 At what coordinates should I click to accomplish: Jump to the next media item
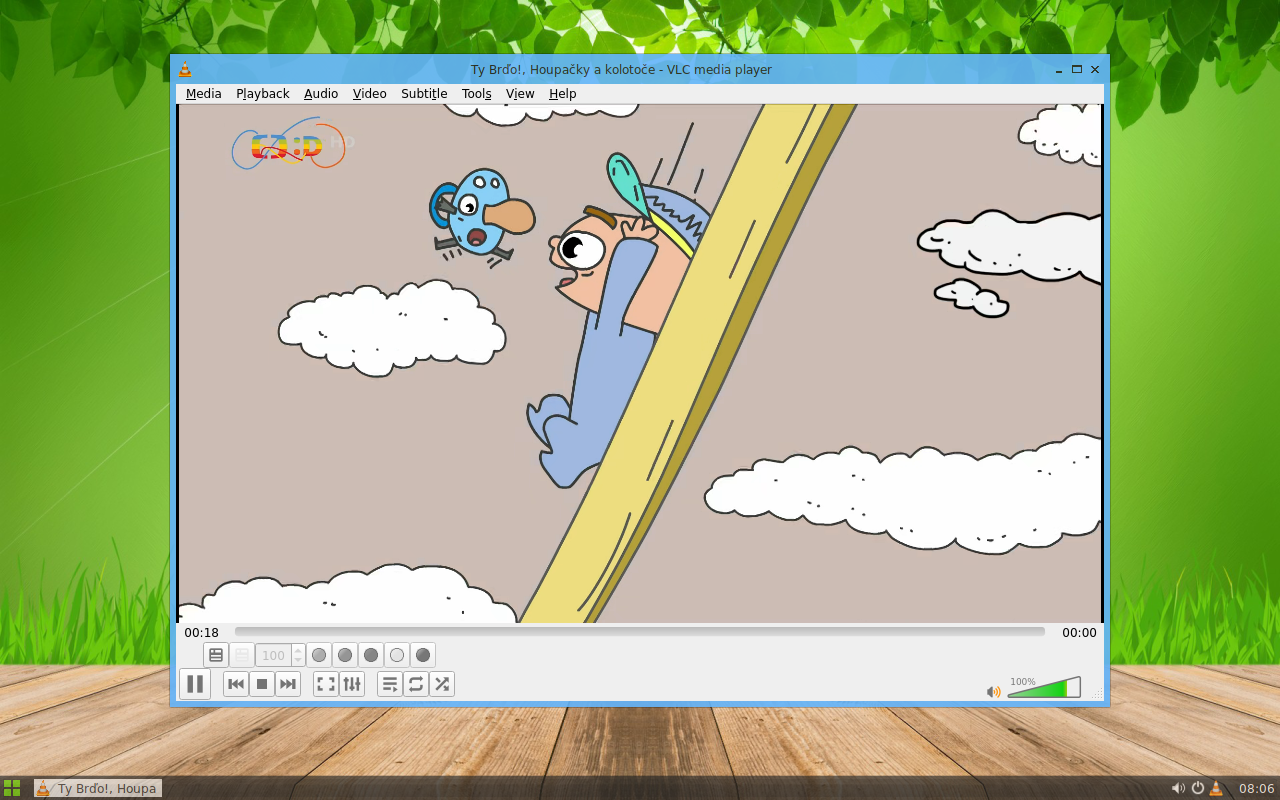[x=288, y=684]
